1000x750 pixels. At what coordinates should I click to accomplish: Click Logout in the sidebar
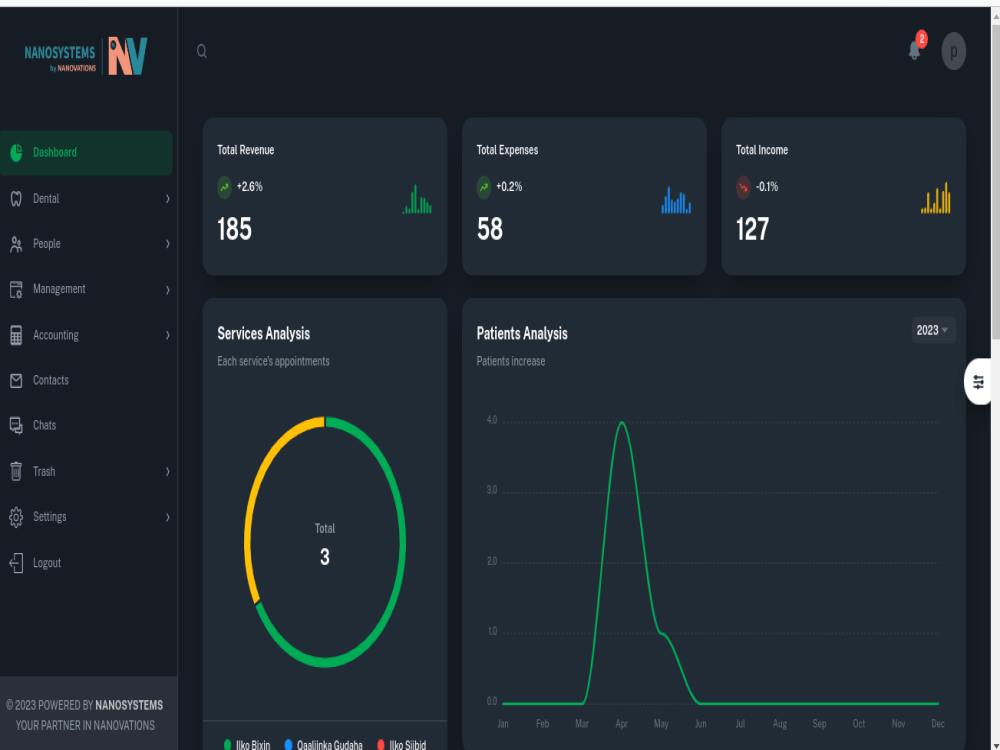click(x=86, y=563)
